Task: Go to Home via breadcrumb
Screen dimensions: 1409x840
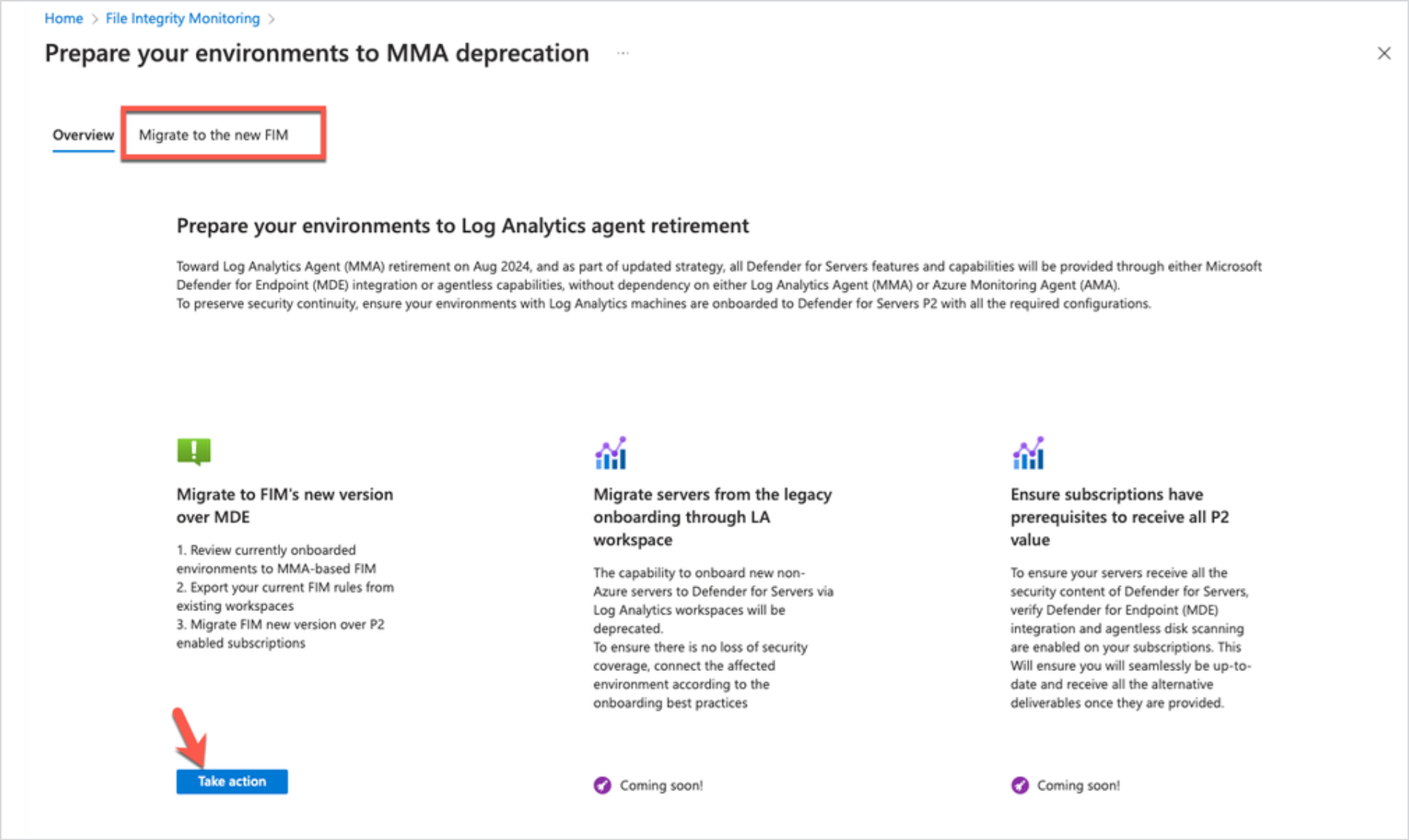Action: (64, 19)
